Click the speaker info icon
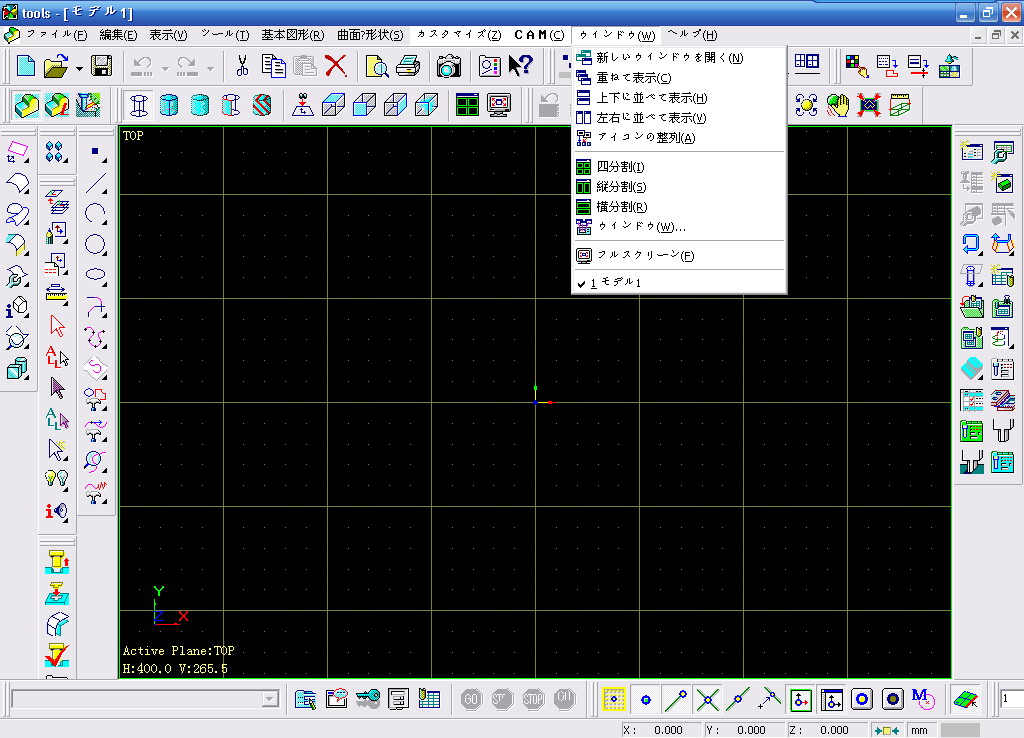Screen dimensions: 1024x738 pyautogui.click(x=57, y=511)
